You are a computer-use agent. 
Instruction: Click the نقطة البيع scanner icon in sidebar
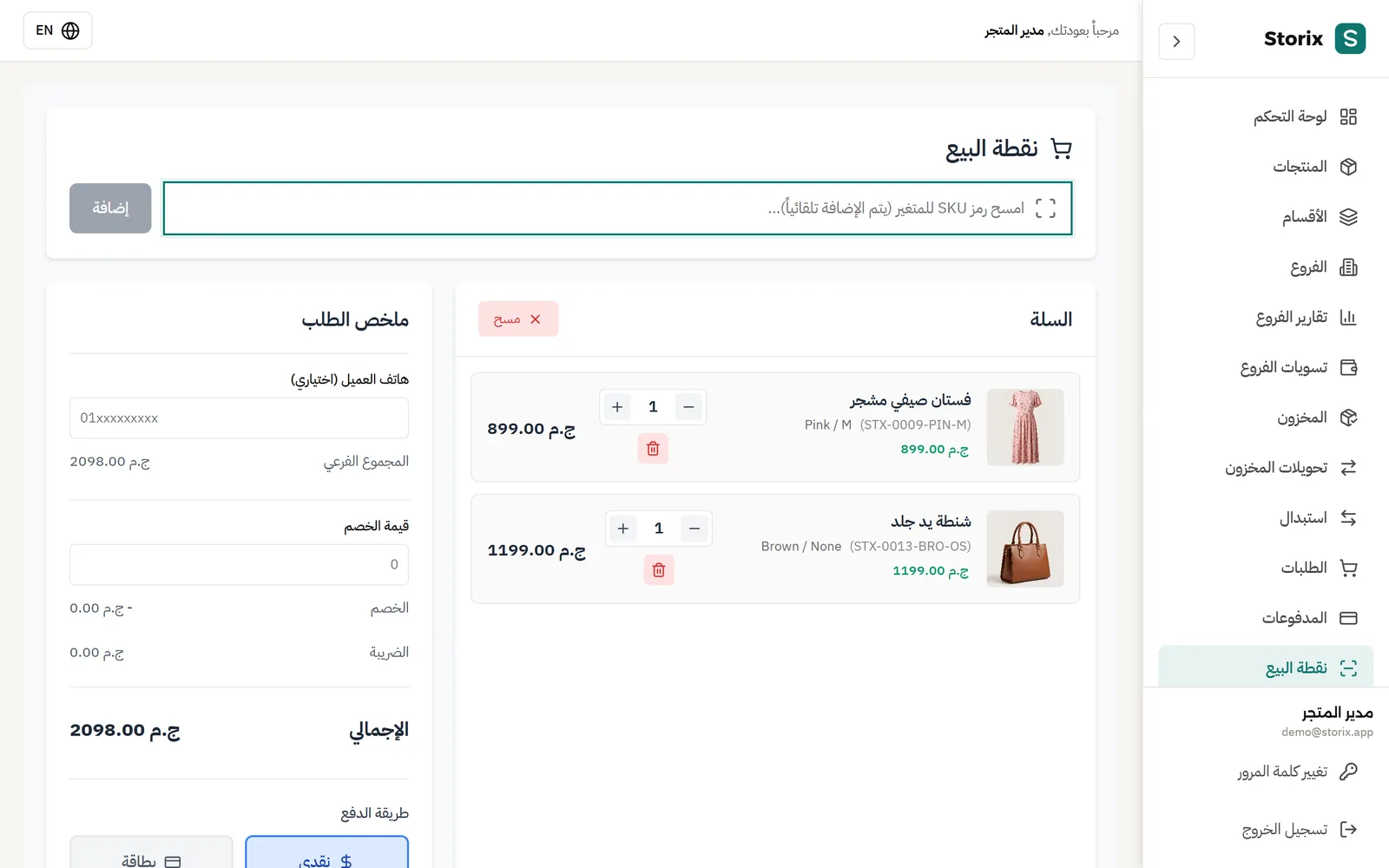[x=1348, y=668]
